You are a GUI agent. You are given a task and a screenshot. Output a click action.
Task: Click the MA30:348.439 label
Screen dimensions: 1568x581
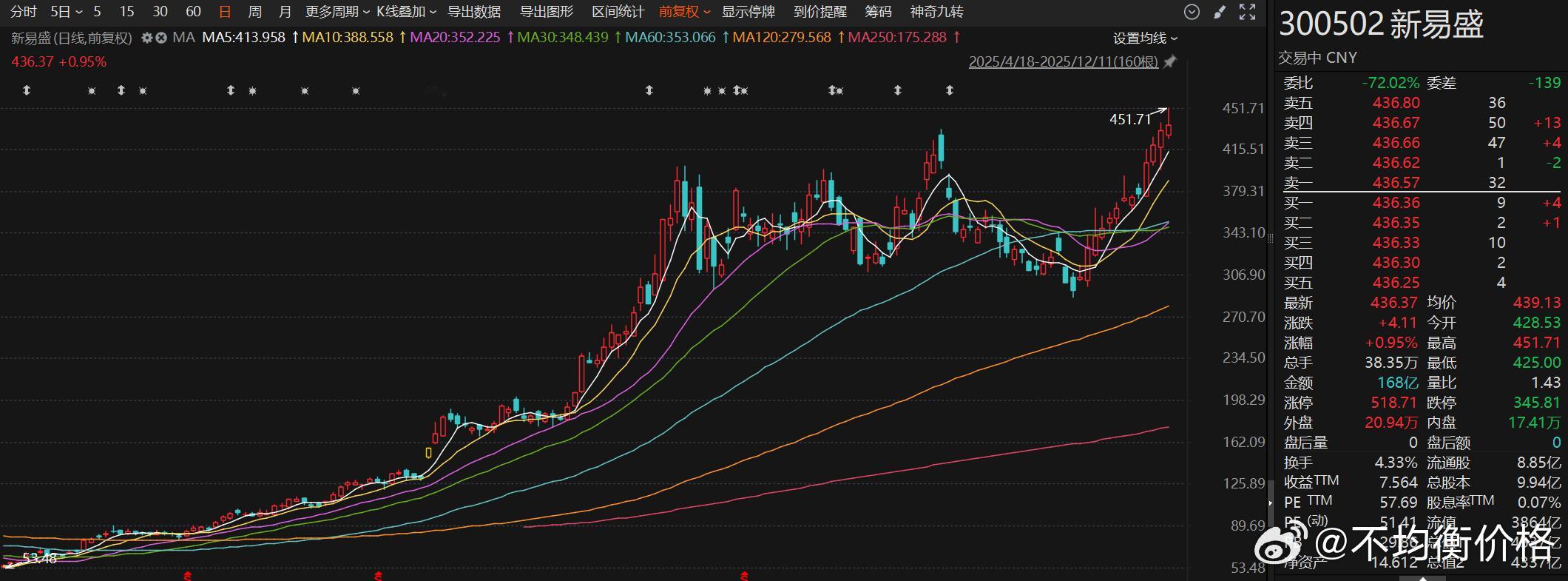tap(563, 37)
